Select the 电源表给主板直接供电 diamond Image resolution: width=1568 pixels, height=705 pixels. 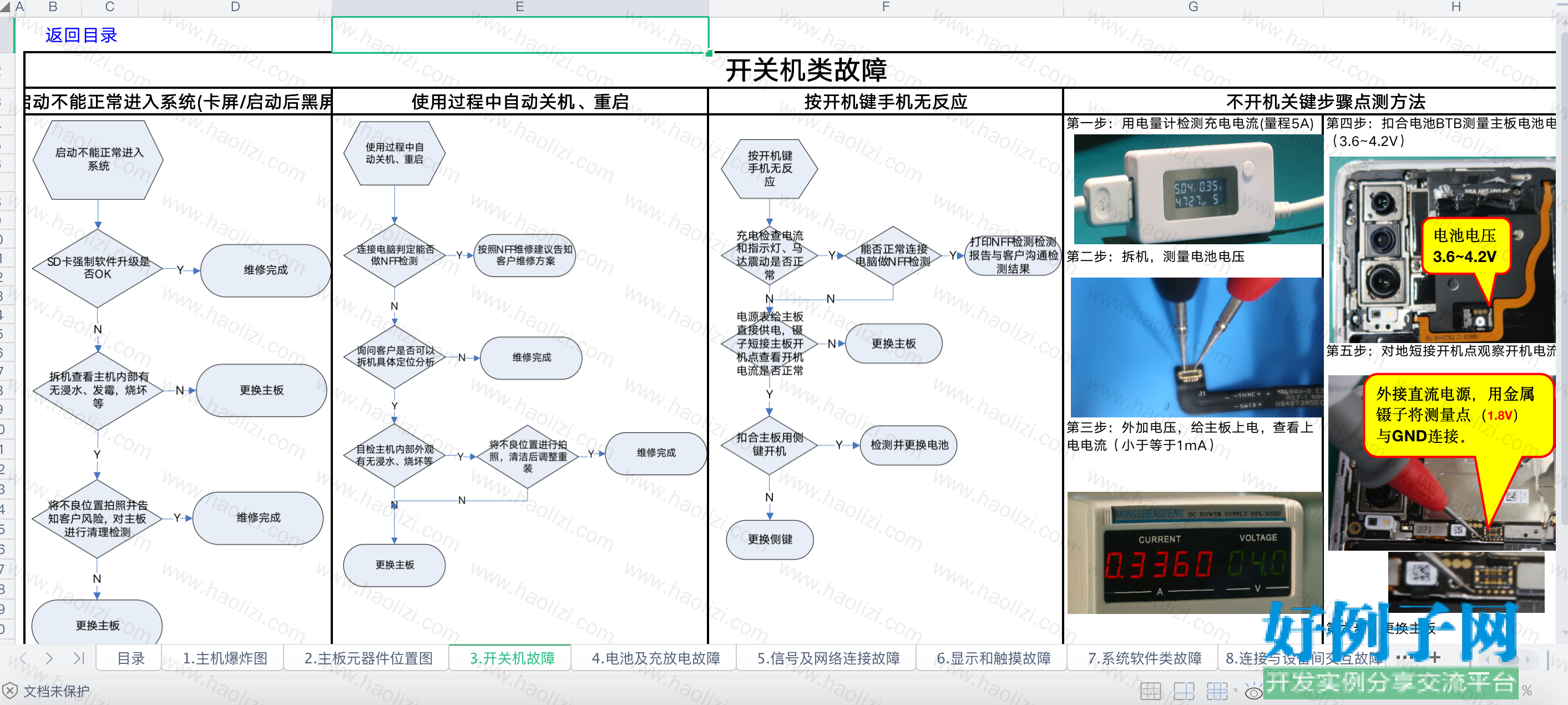tap(770, 344)
